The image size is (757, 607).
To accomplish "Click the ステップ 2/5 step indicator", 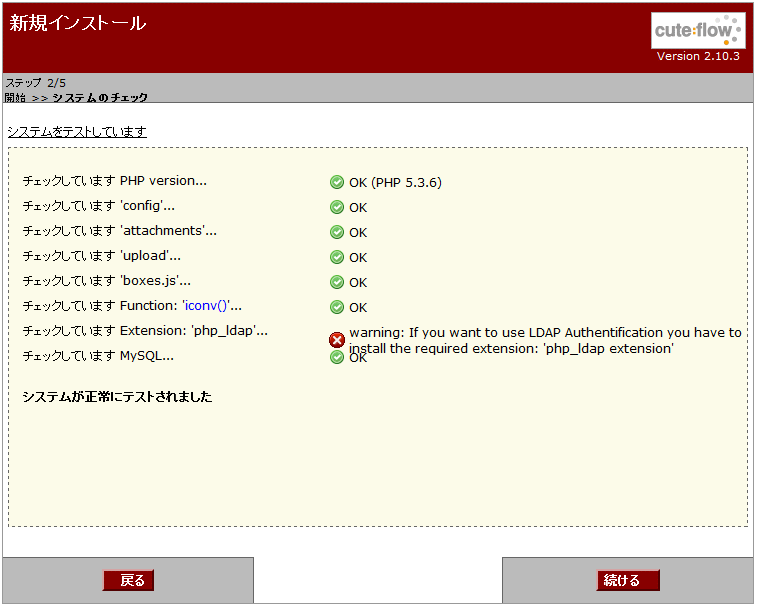I will (36, 83).
